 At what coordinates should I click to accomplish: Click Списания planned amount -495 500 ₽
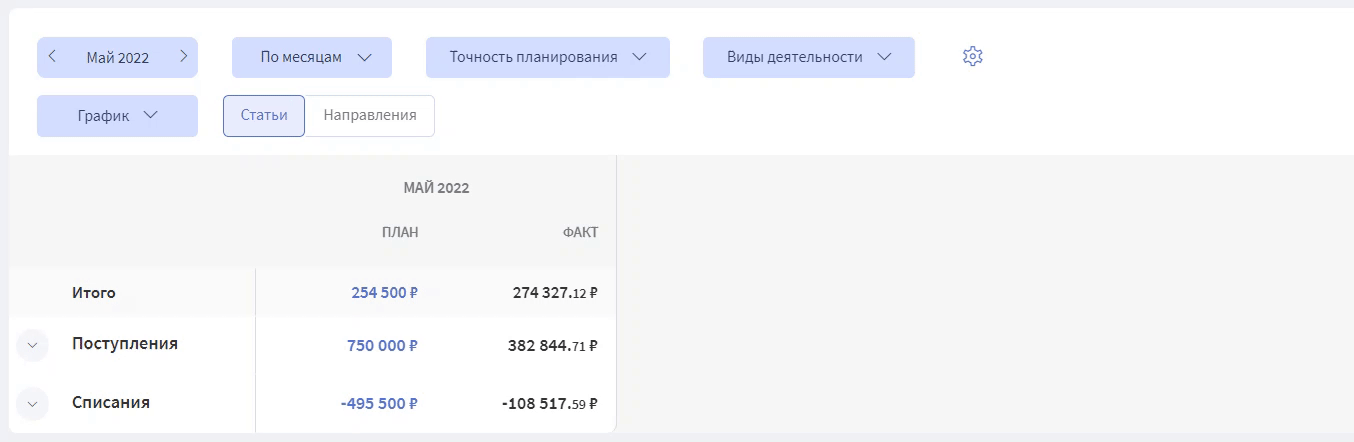[379, 404]
